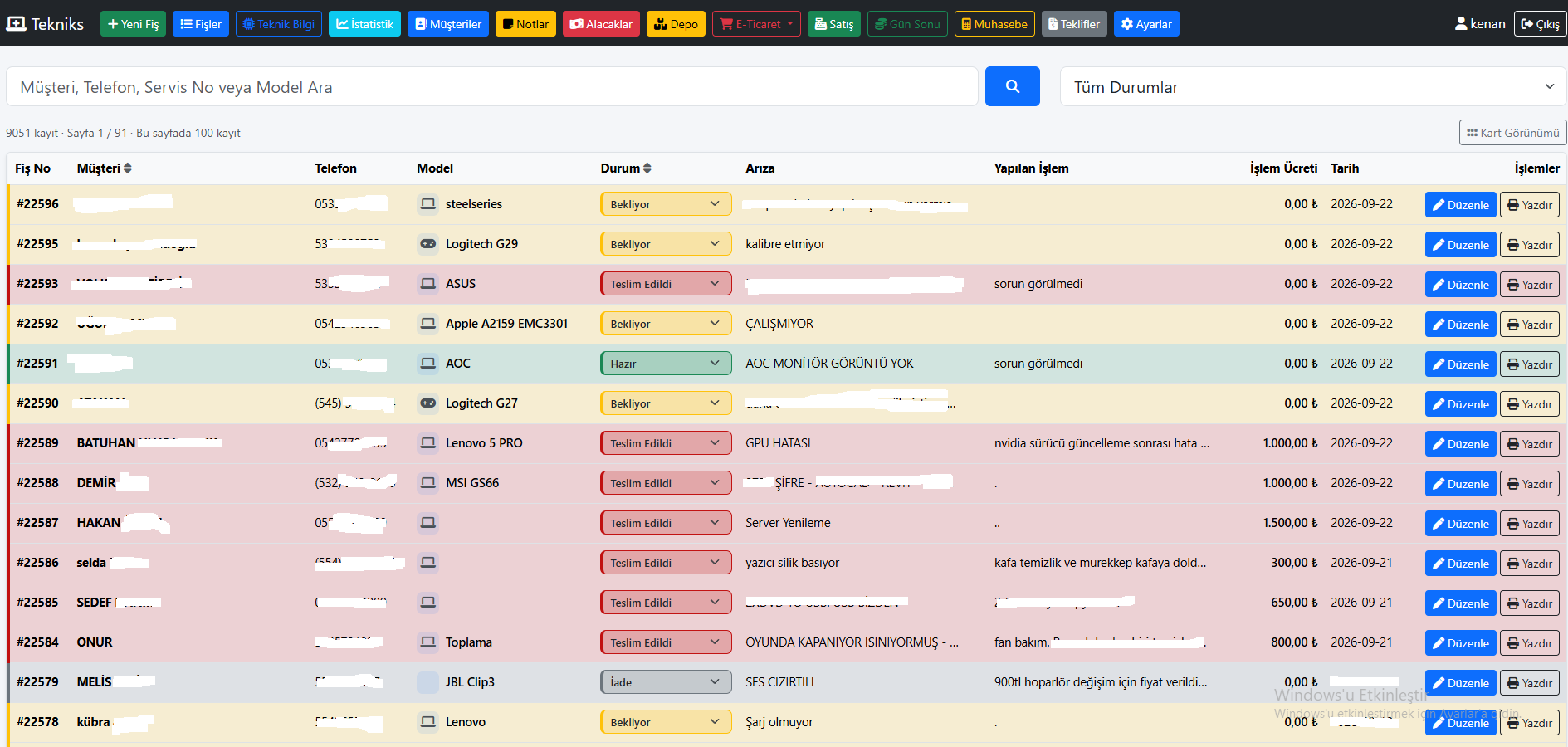The height and width of the screenshot is (747, 1568).
Task: Click the laptop icon beside MSI GS66
Action: click(427, 483)
